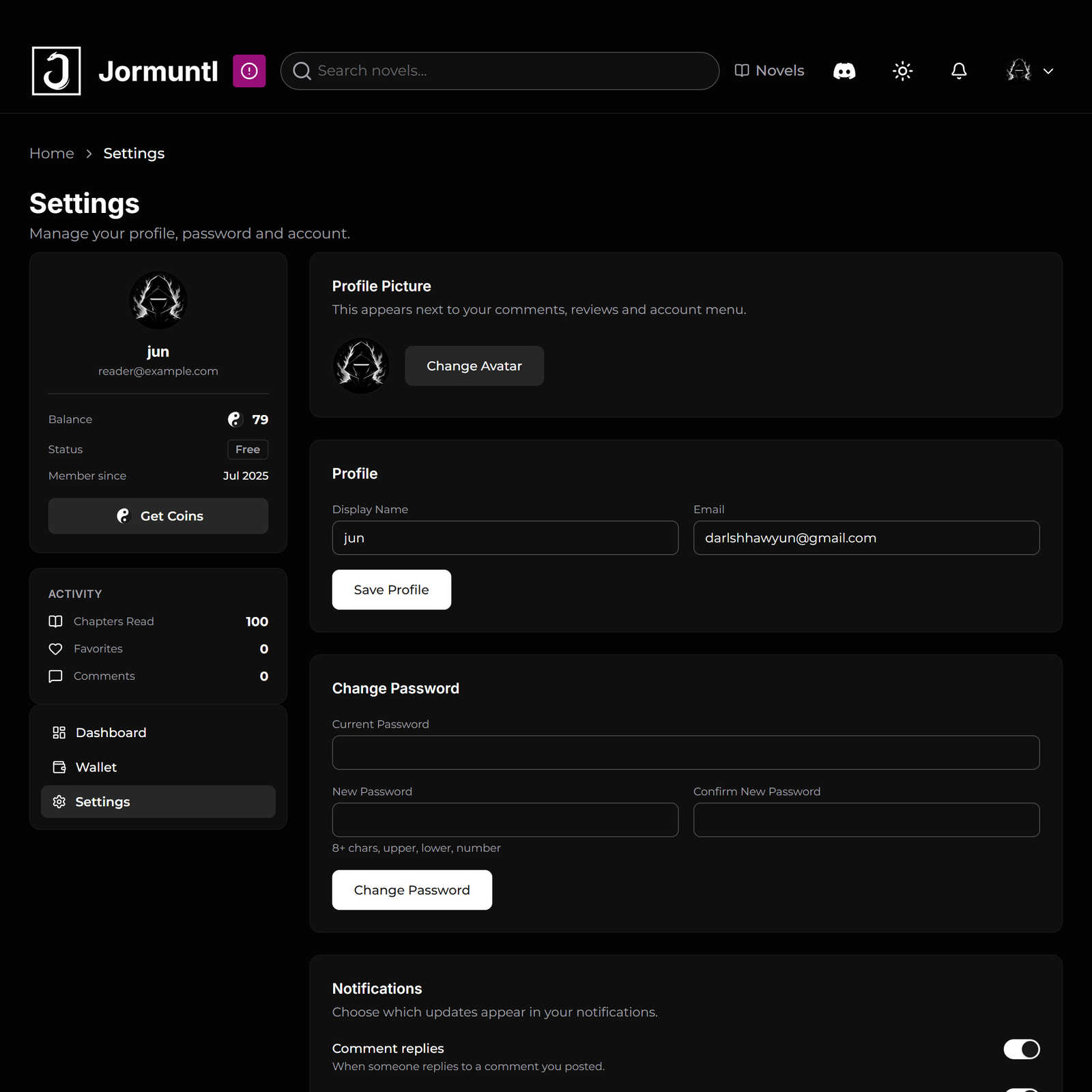
Task: Click the Confirm New Password field
Action: 866,820
